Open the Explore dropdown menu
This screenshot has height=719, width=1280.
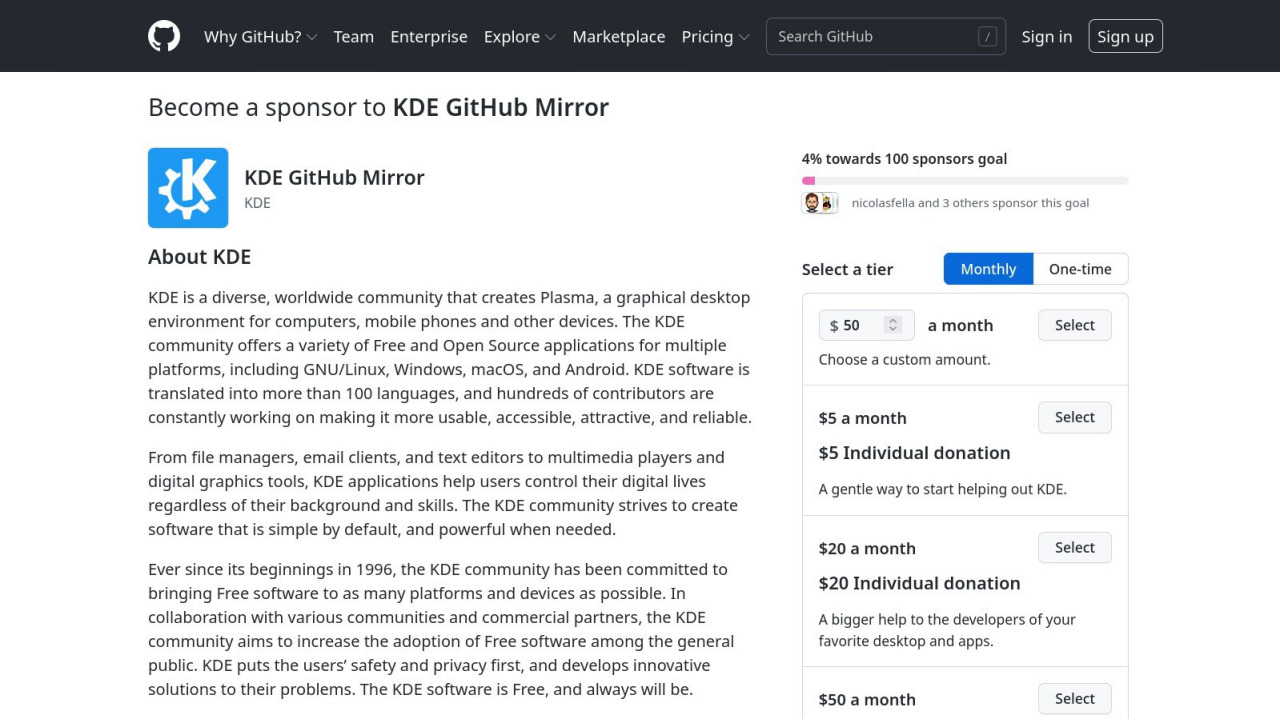pos(519,37)
